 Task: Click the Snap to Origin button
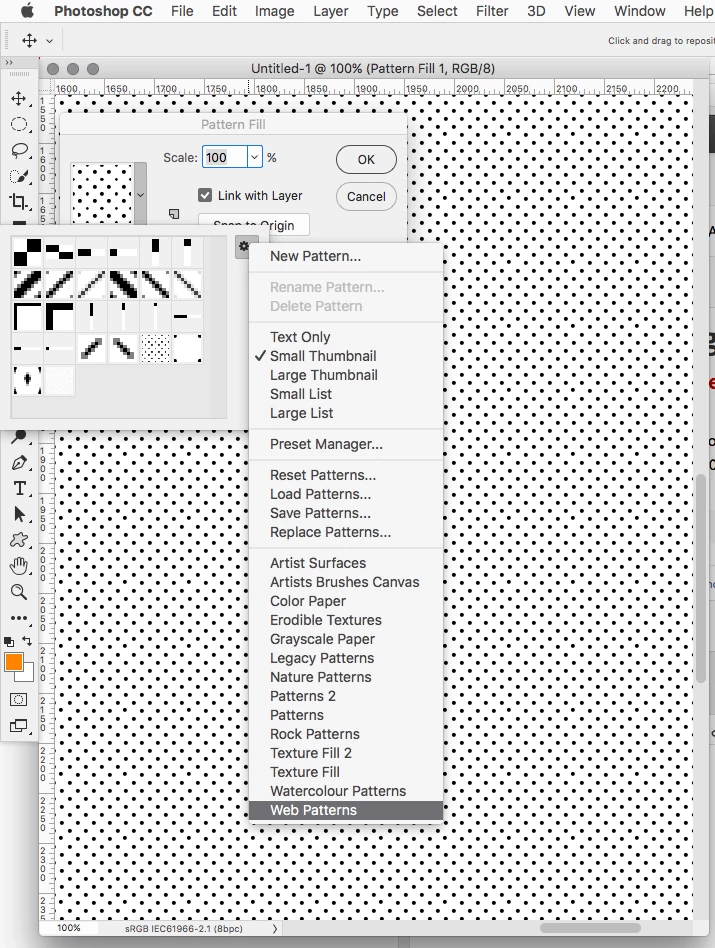click(254, 224)
